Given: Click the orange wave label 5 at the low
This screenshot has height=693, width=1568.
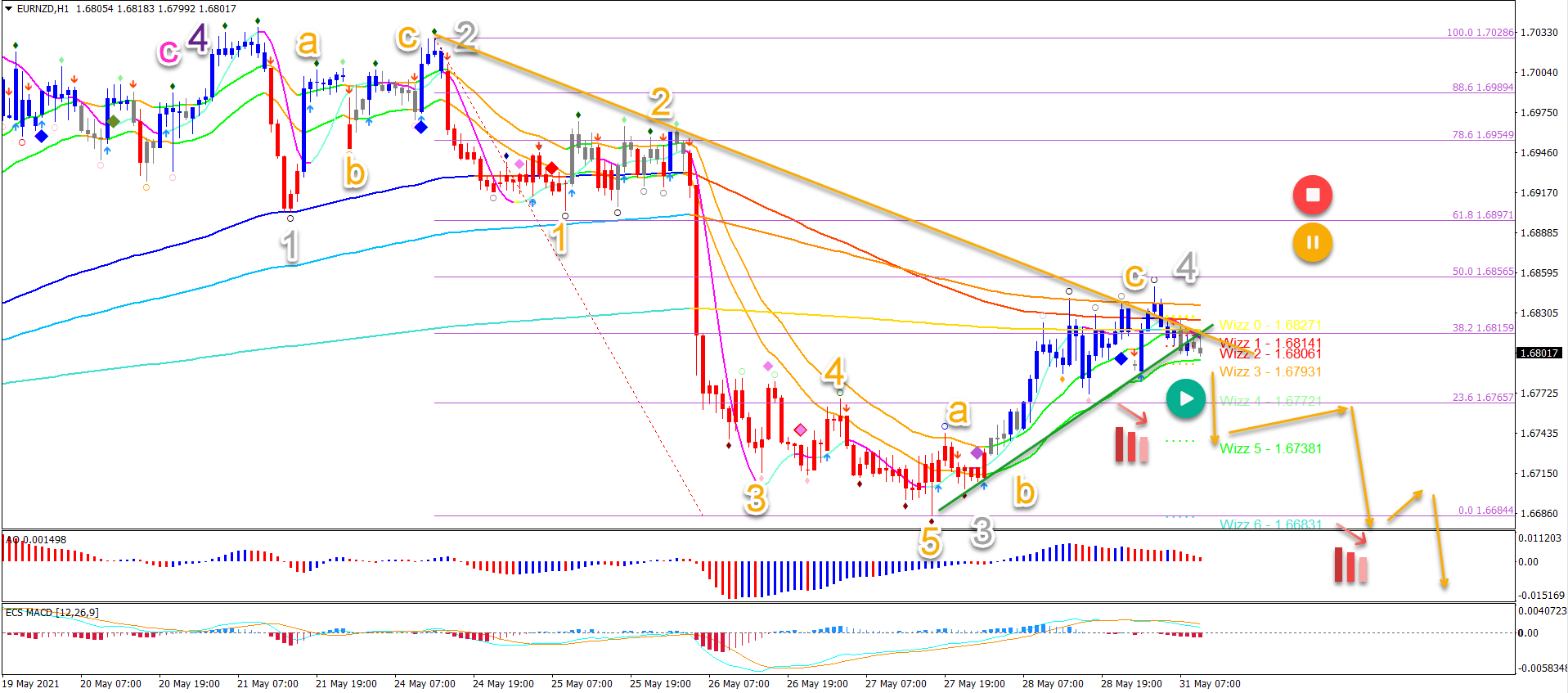Looking at the screenshot, I should click(930, 542).
